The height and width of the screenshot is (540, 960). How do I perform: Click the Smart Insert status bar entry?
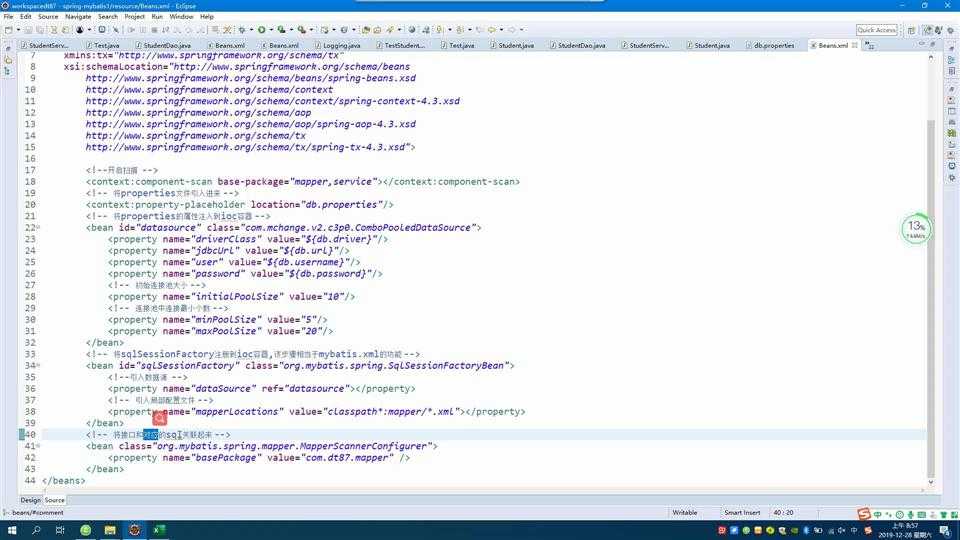point(742,512)
